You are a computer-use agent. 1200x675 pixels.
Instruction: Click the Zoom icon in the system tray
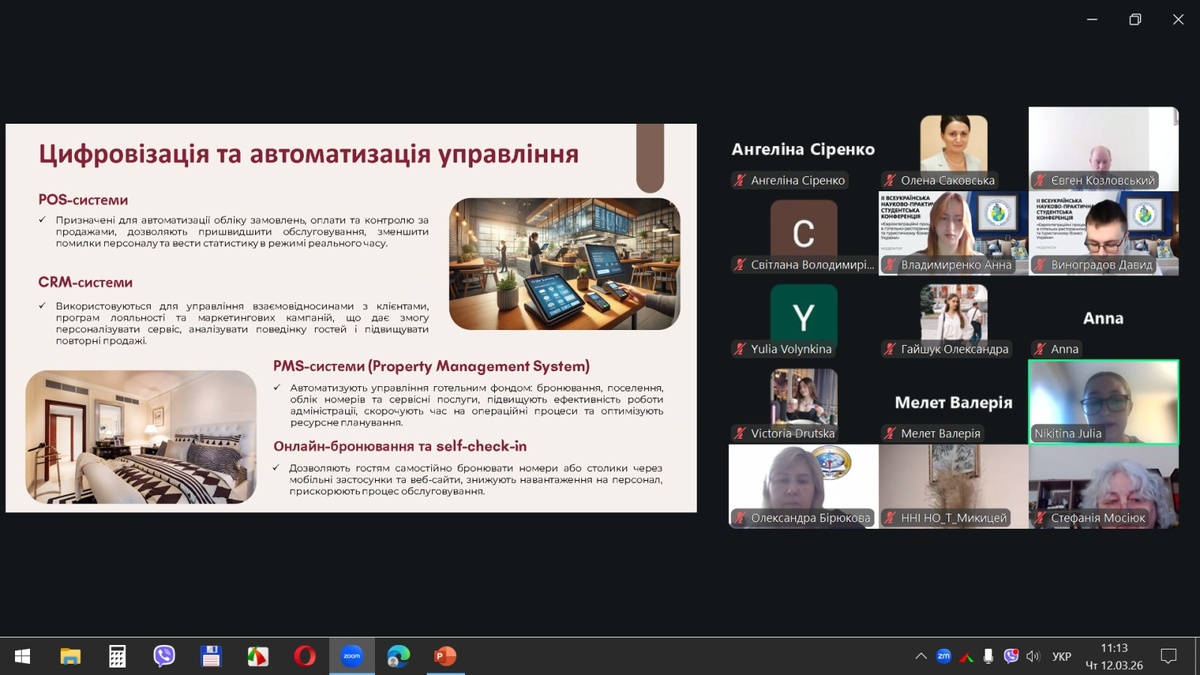pyautogui.click(x=943, y=656)
